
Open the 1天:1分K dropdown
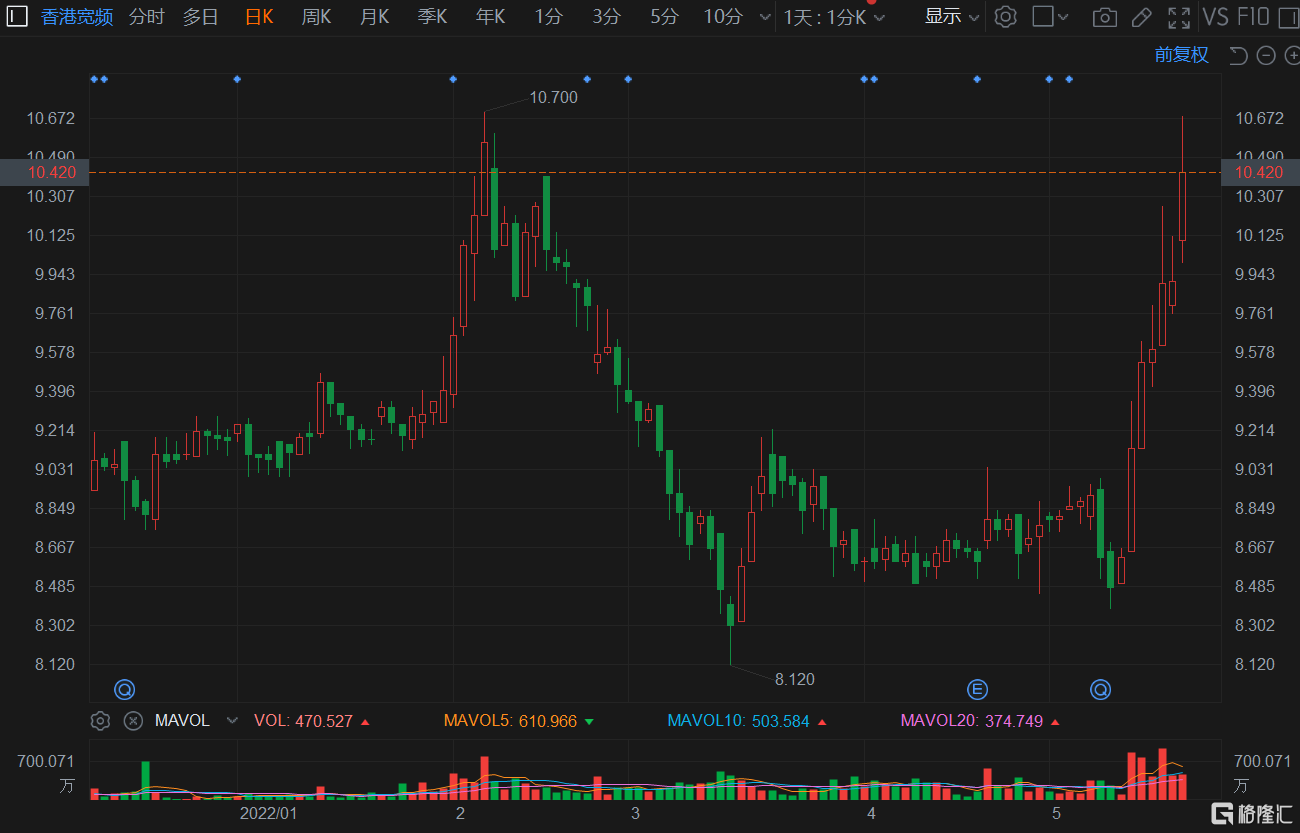click(x=834, y=17)
